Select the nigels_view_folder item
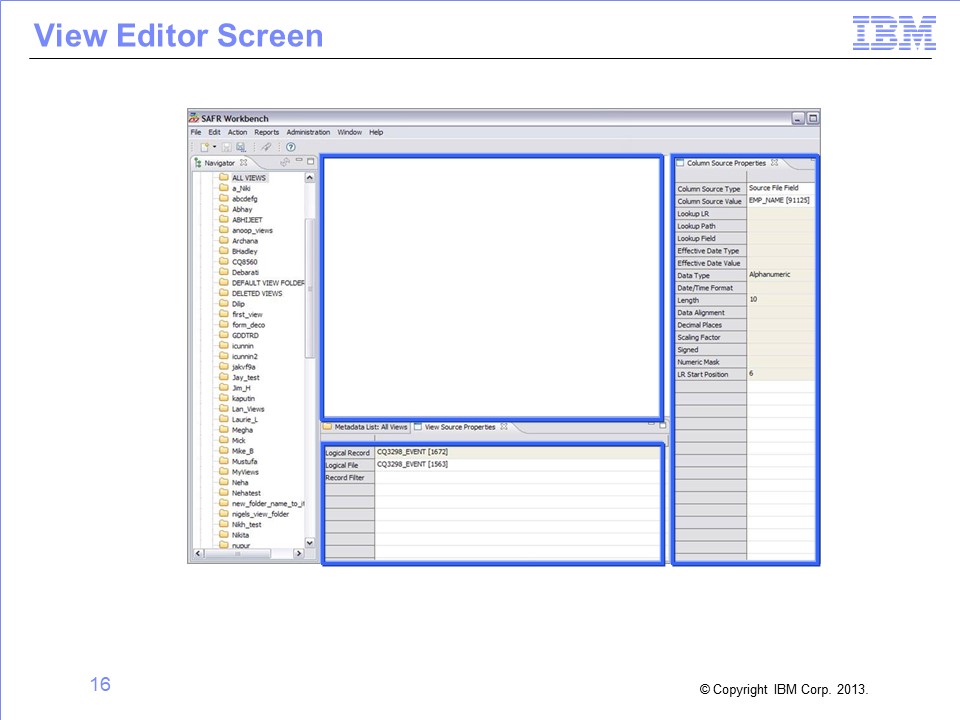This screenshot has width=960, height=720. 260,514
